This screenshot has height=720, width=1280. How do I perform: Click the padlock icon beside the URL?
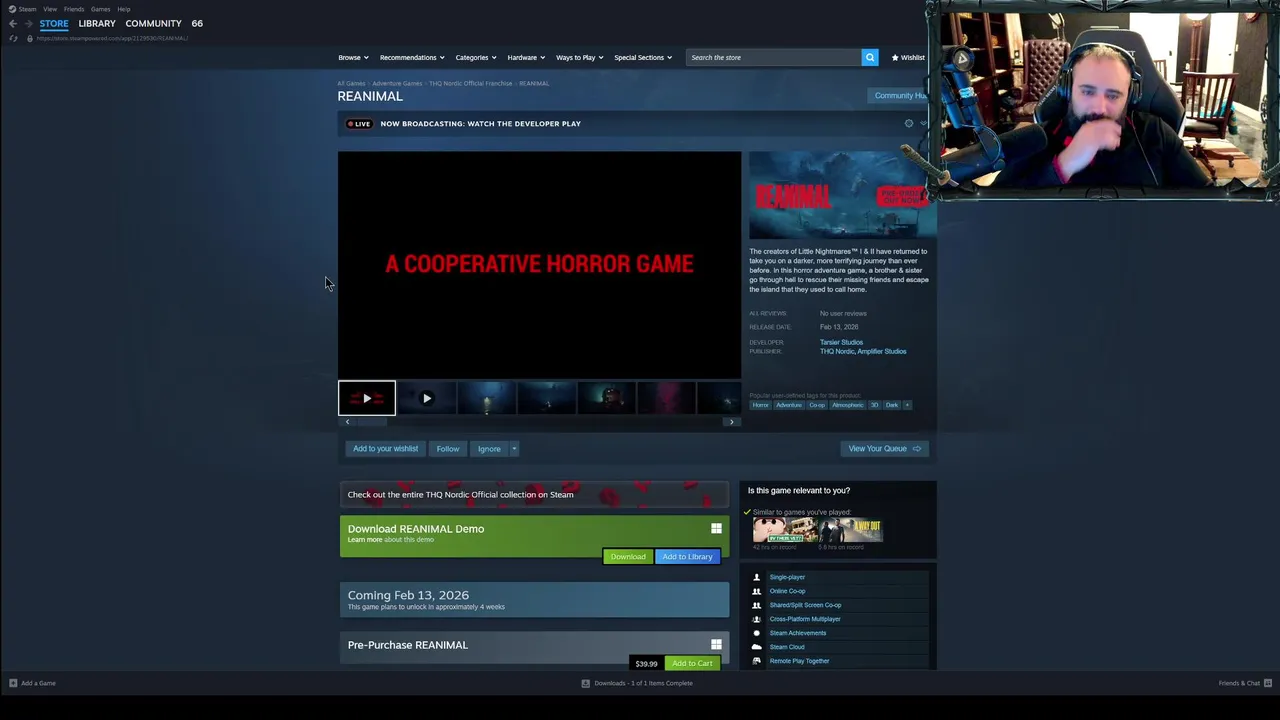(29, 38)
